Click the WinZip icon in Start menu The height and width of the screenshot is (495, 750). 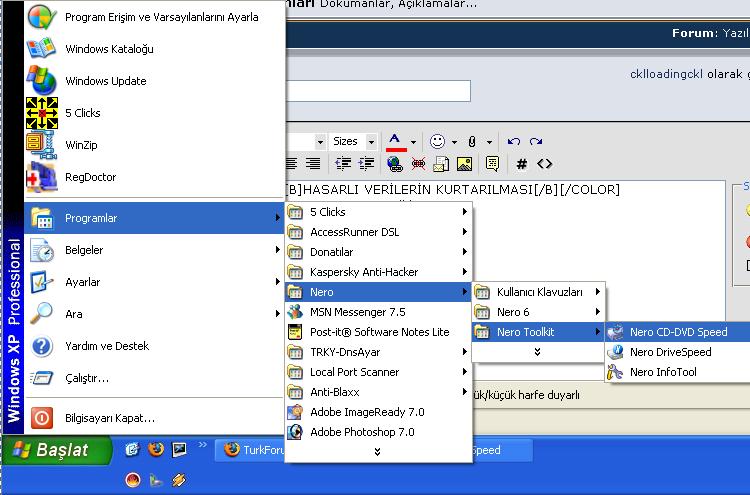pos(42,145)
